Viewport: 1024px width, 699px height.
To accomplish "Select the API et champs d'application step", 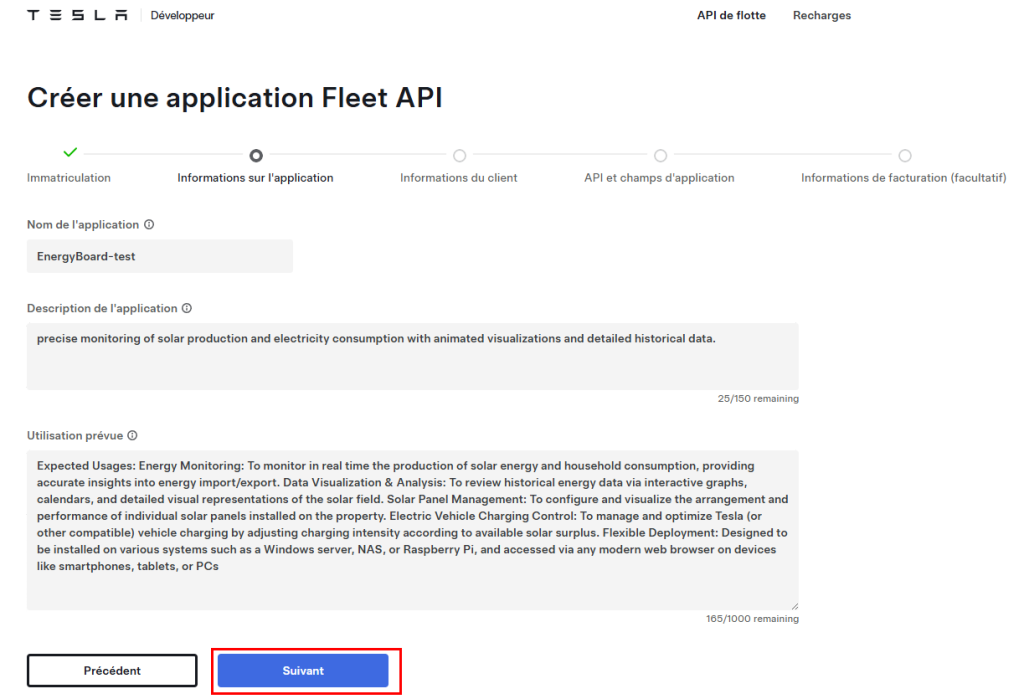I will (x=659, y=178).
